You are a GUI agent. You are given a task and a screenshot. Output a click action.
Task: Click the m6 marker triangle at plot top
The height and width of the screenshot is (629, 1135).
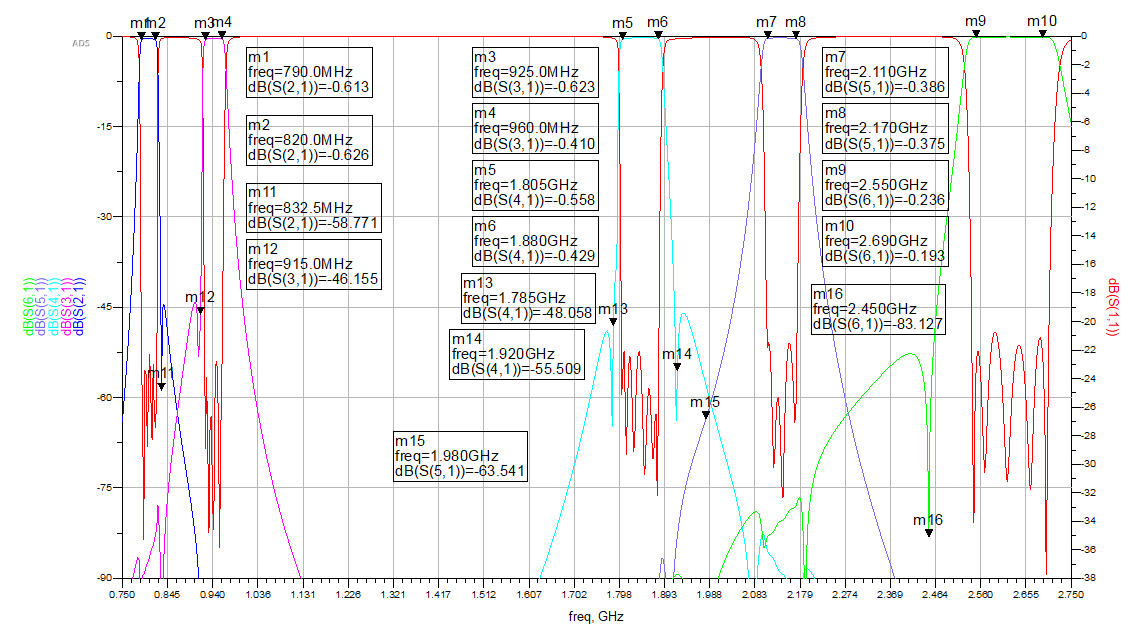(658, 36)
